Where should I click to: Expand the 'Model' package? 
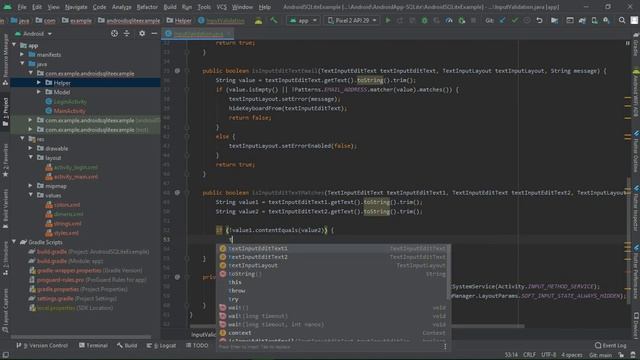[x=39, y=92]
